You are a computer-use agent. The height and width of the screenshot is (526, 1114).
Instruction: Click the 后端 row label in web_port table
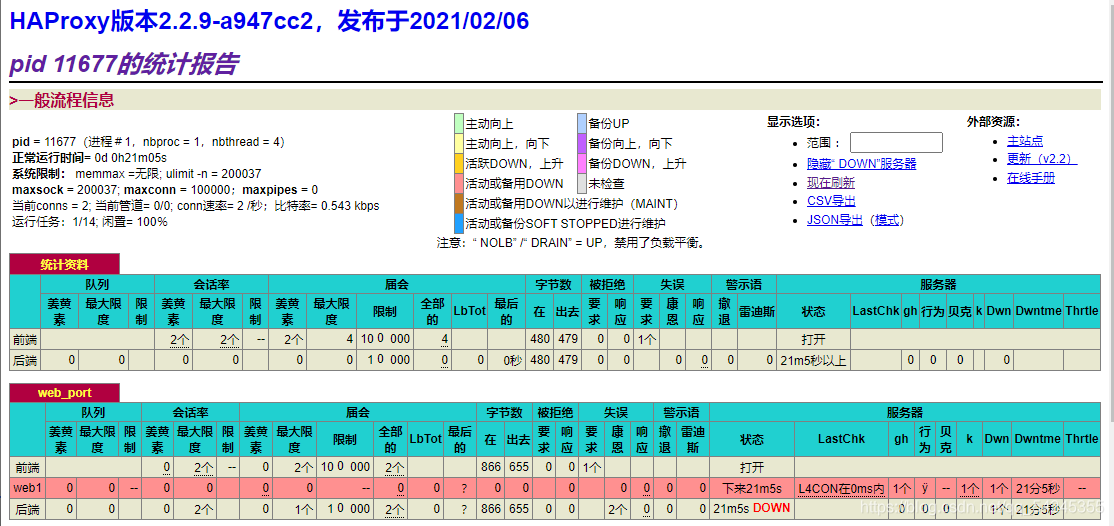(28, 509)
